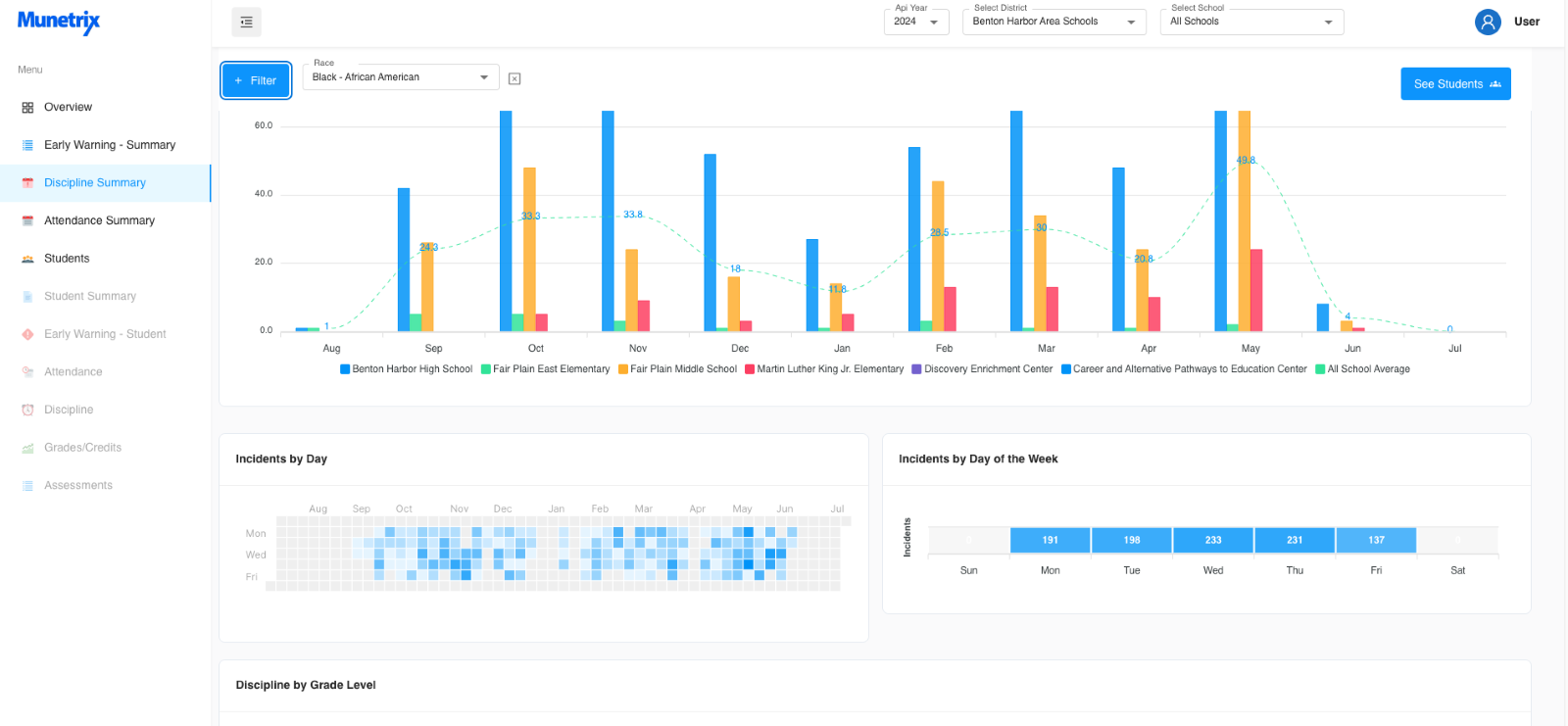The width and height of the screenshot is (1568, 726).
Task: Click the Early Warning - Summary icon
Action: [x=27, y=145]
